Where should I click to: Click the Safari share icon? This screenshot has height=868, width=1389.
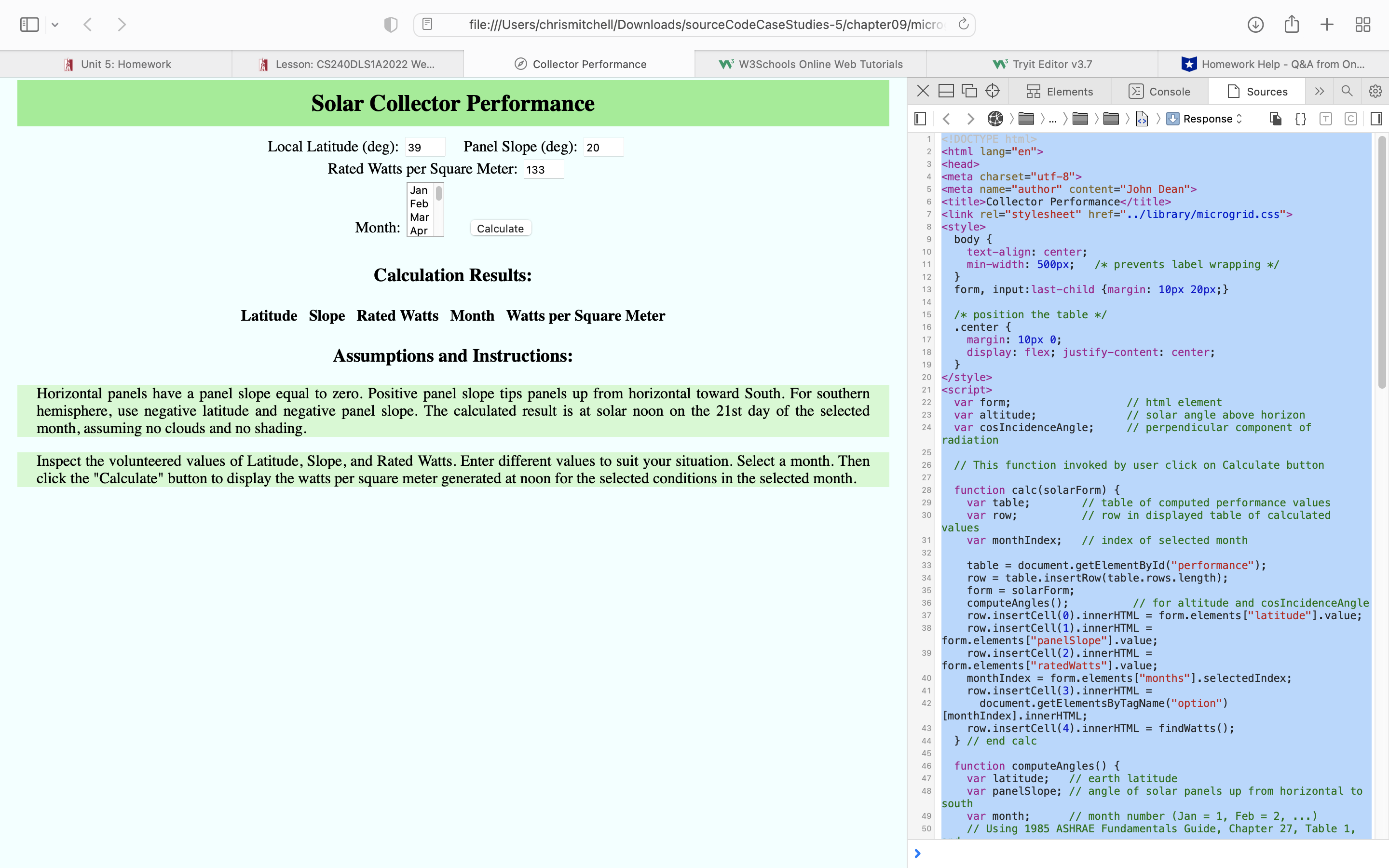point(1292,25)
